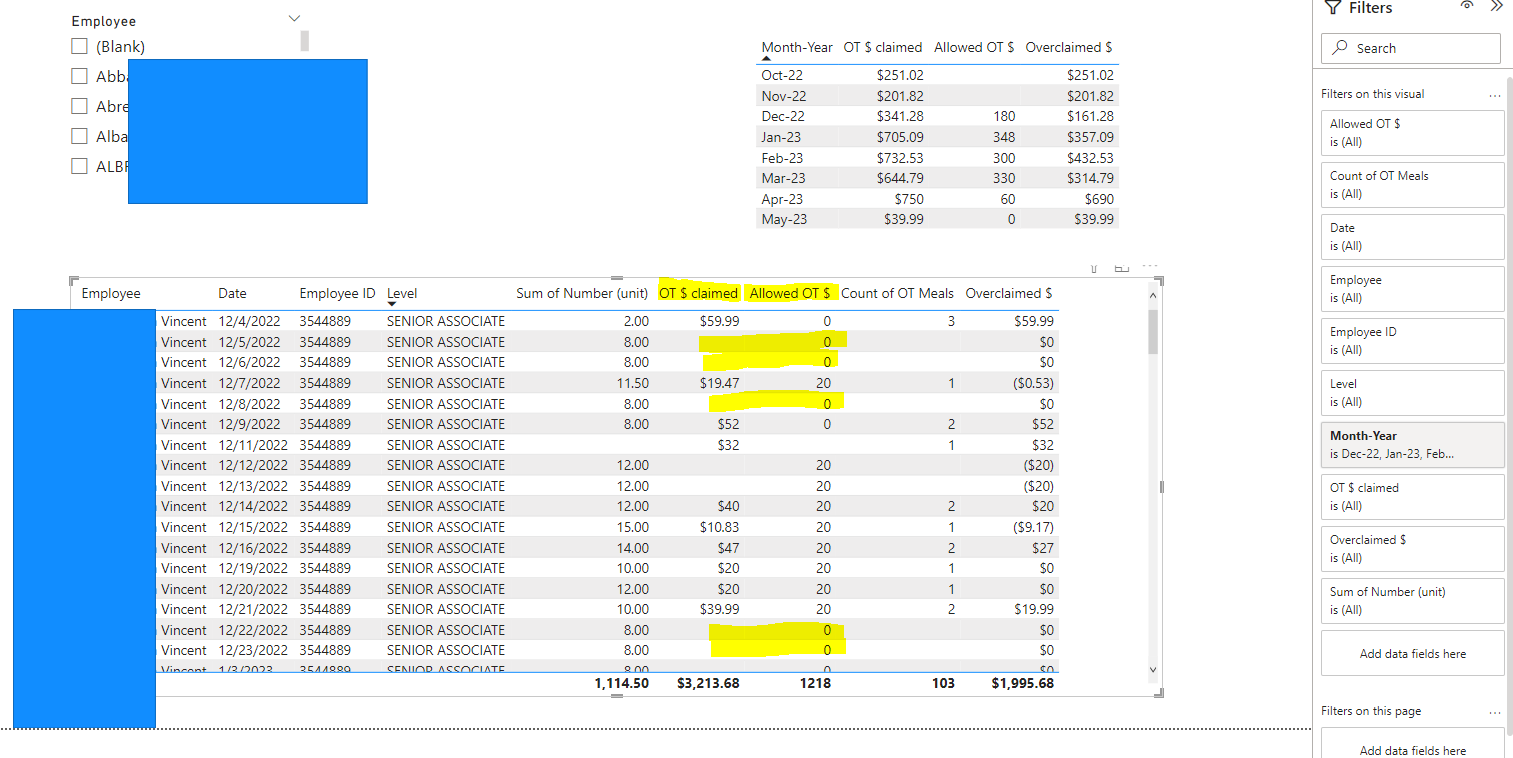Expand the Date filter card

pos(1412,236)
